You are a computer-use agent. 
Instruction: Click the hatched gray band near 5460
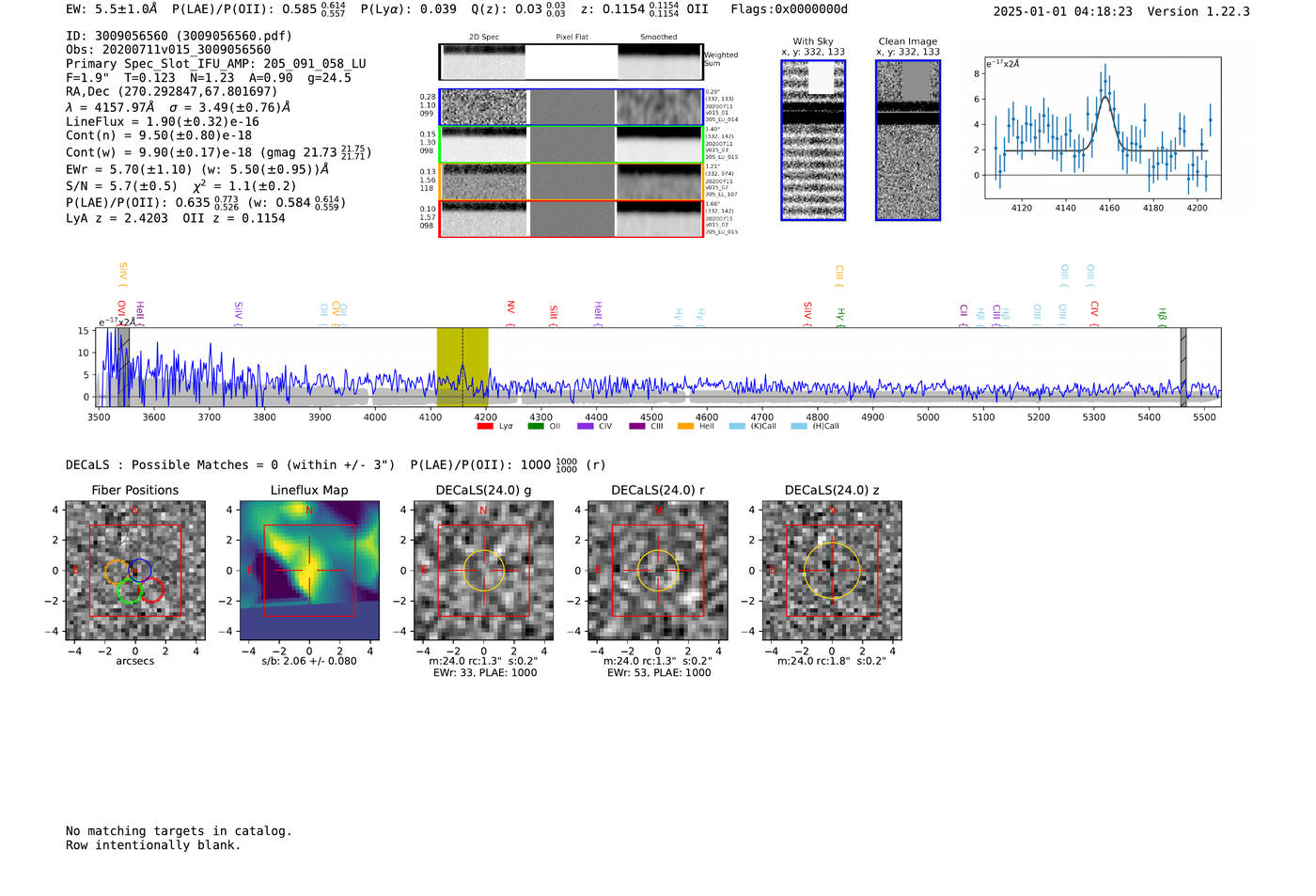pos(1183,367)
